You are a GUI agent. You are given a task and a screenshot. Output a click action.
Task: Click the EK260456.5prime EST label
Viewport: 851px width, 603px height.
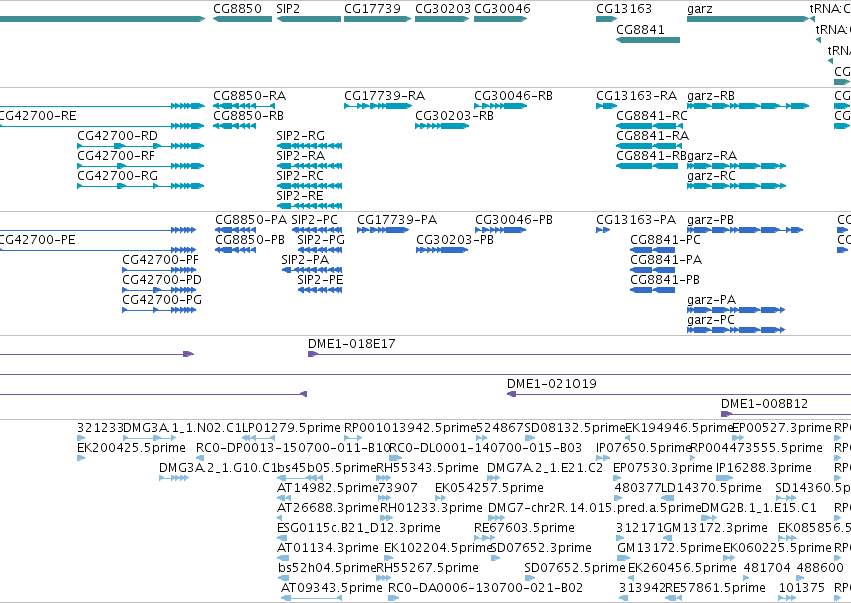[682, 568]
